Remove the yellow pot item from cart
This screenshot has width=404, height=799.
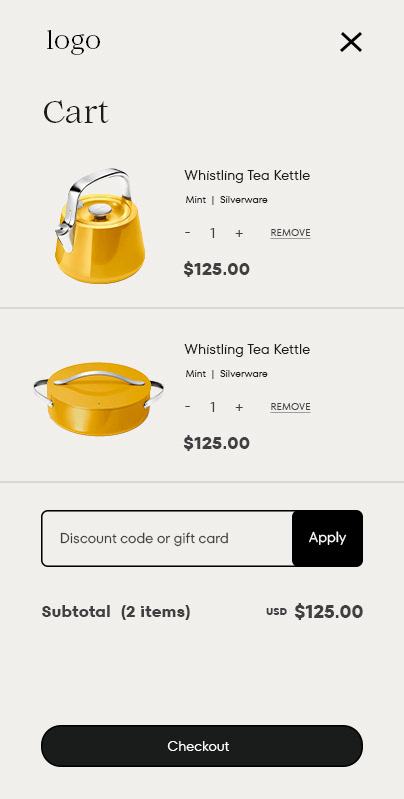(x=290, y=407)
